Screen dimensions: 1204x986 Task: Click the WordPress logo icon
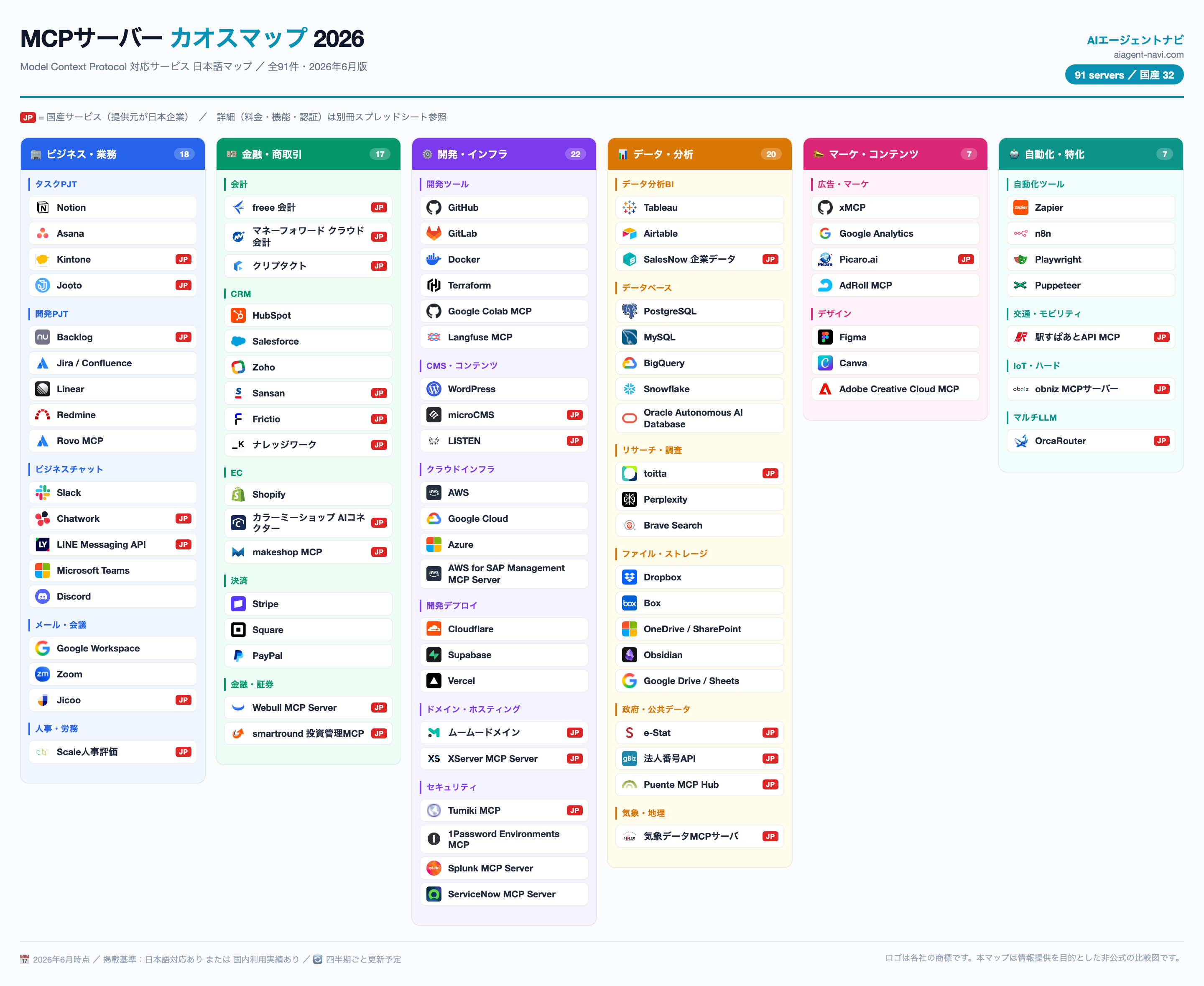pyautogui.click(x=434, y=389)
